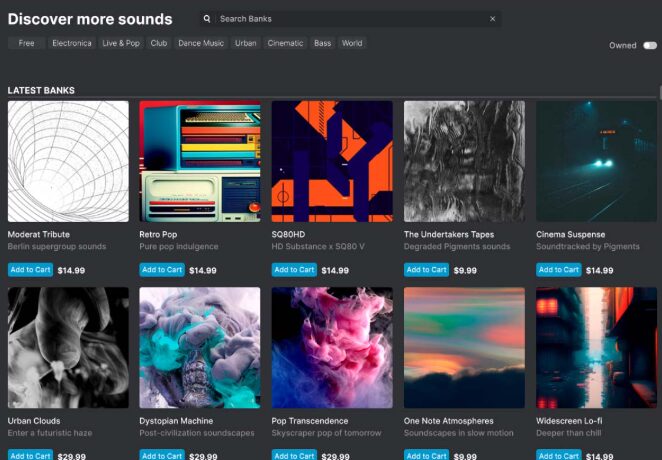Screen dimensions: 662x460
Task: Open Urban Clouds bank artwork
Action: [68, 348]
